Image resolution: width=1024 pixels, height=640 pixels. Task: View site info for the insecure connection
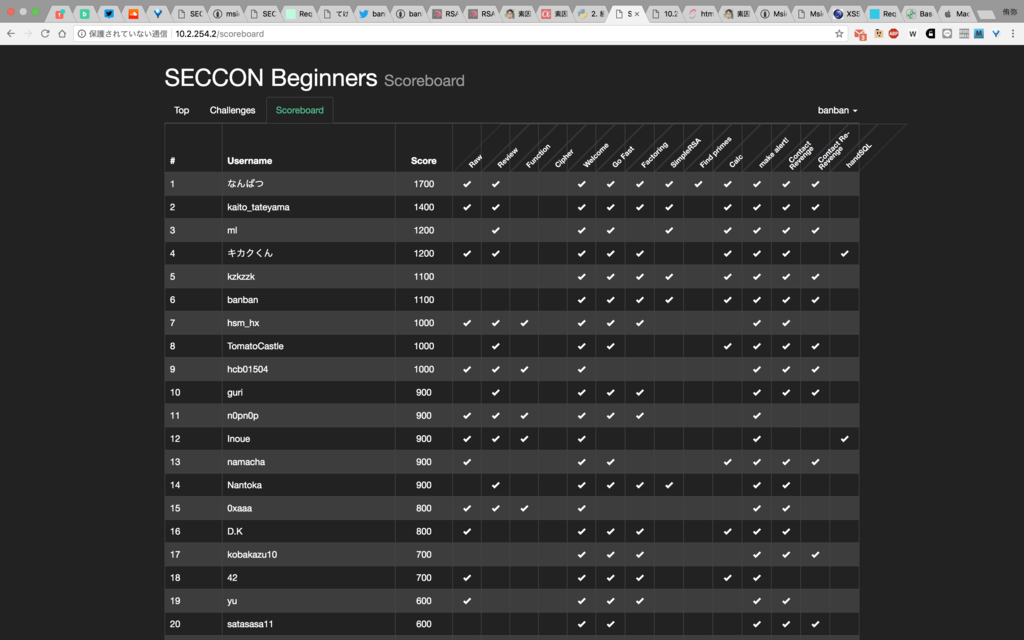pyautogui.click(x=82, y=33)
